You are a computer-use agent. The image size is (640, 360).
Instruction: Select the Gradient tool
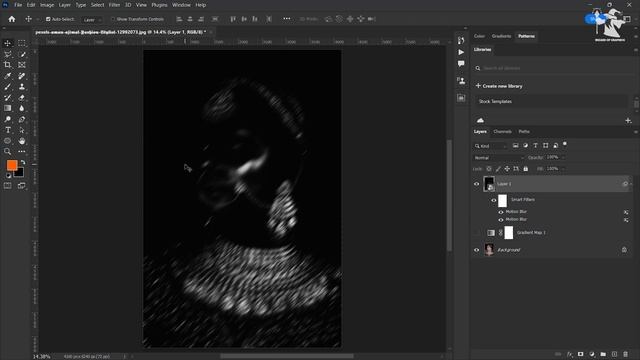click(x=7, y=108)
